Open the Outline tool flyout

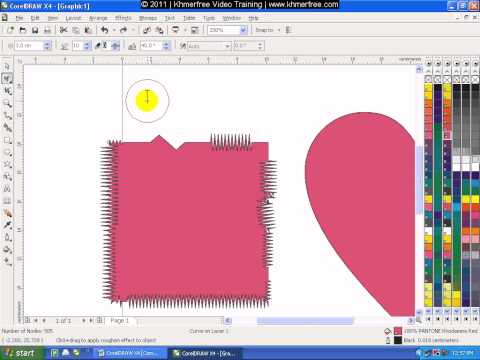click(7, 237)
